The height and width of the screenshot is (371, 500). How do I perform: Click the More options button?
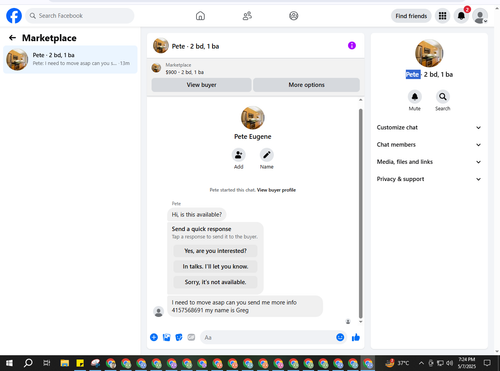tap(306, 85)
